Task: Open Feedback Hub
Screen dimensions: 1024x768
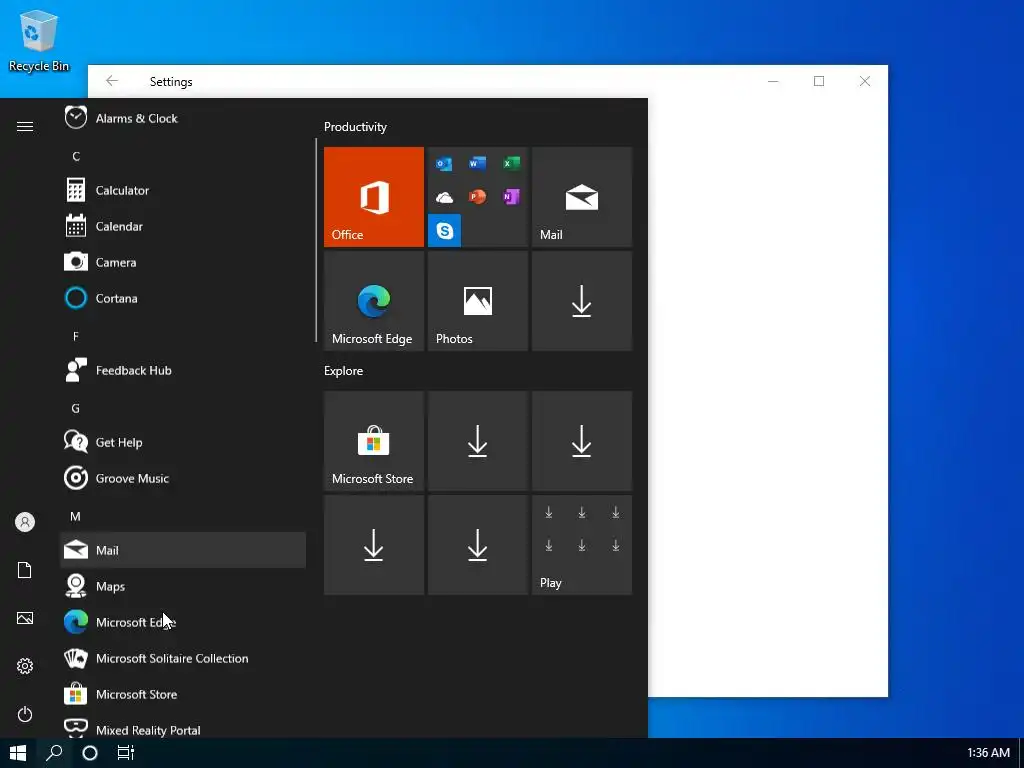Action: click(x=183, y=370)
